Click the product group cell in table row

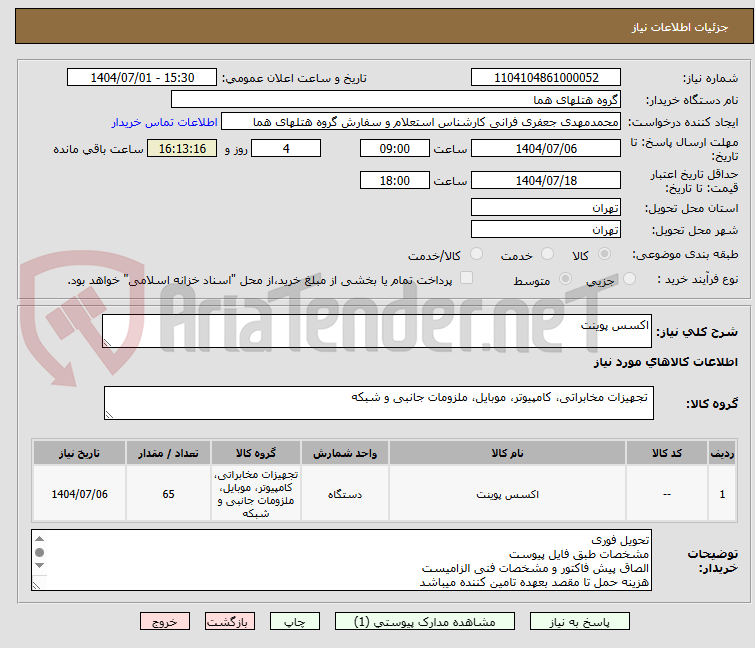click(256, 494)
